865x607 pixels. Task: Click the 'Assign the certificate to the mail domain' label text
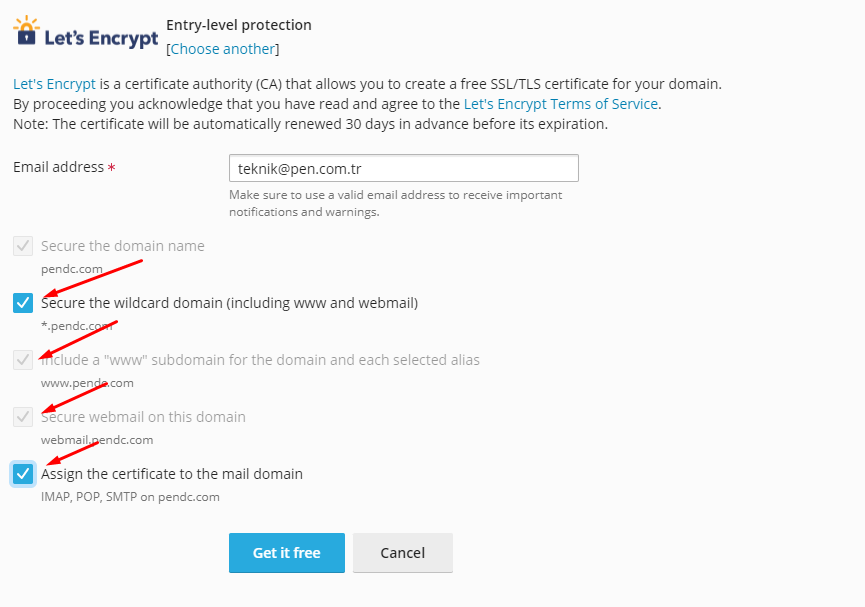[x=172, y=474]
